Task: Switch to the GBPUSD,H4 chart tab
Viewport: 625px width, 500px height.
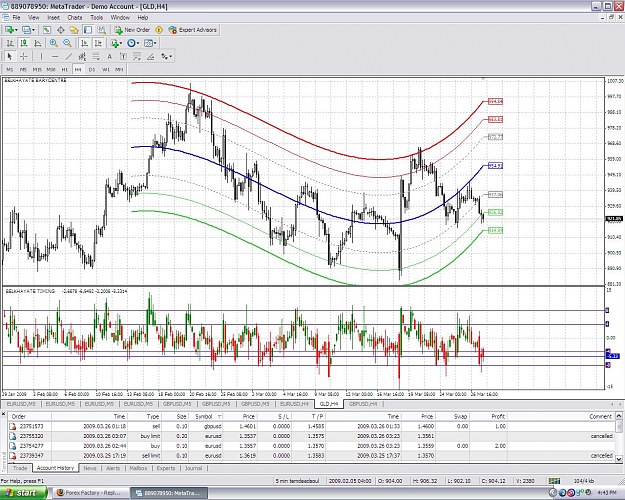Action: pos(363,404)
